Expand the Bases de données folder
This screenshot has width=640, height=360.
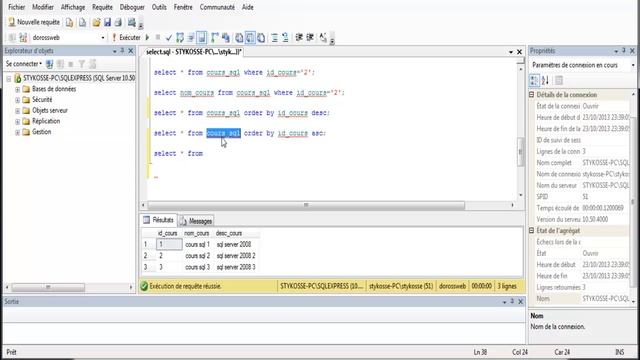pos(18,89)
